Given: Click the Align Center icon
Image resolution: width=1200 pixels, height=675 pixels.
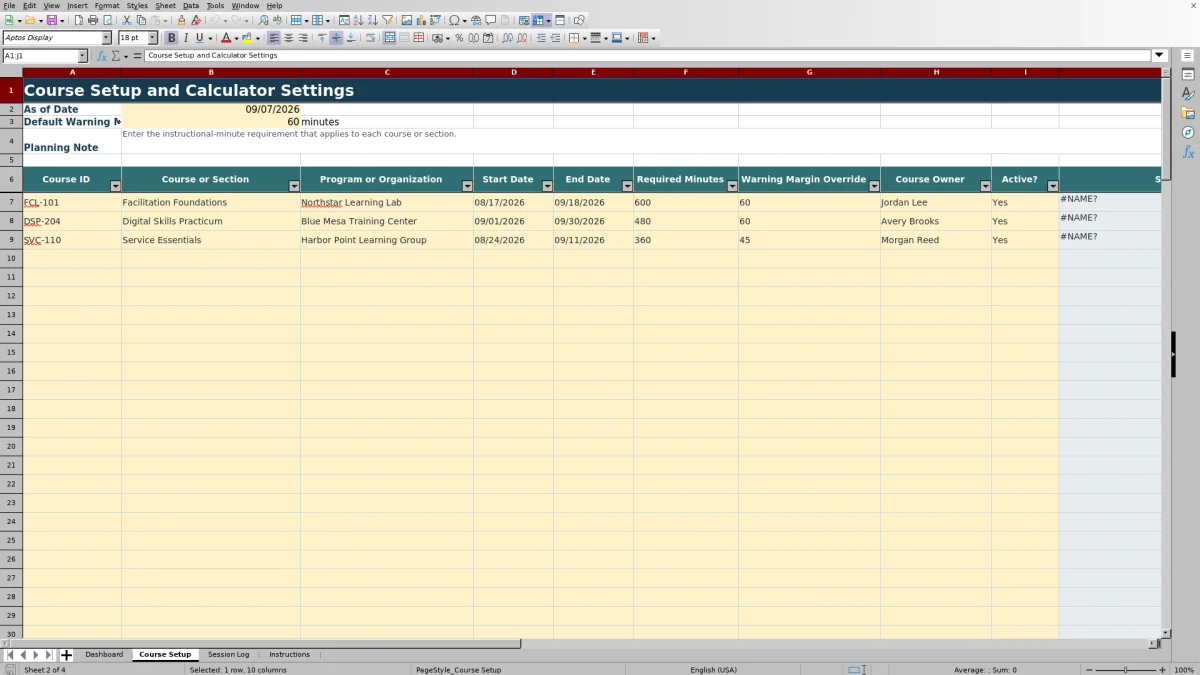Looking at the screenshot, I should 288,38.
